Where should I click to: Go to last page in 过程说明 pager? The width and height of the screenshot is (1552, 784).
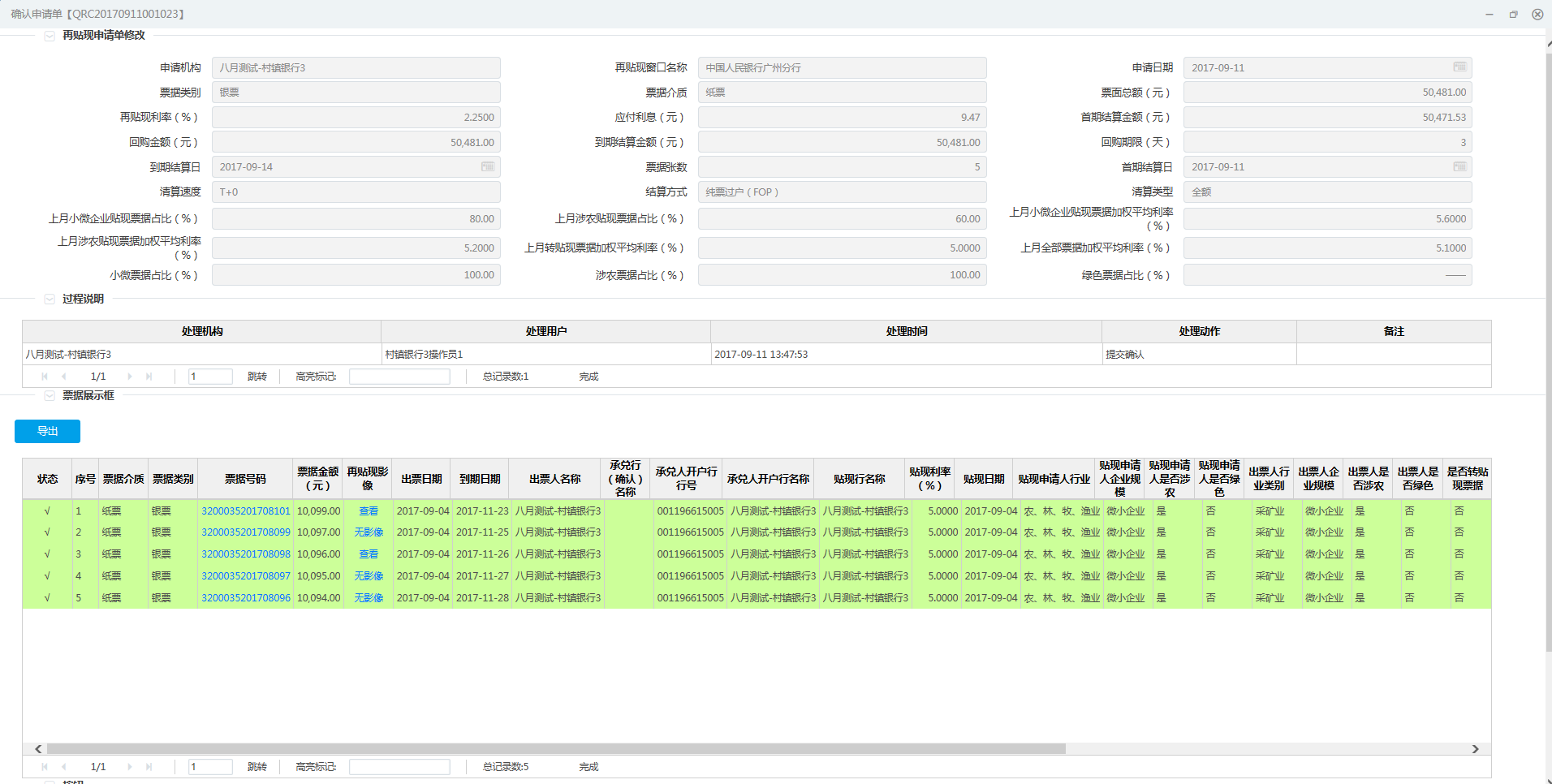pyautogui.click(x=149, y=377)
